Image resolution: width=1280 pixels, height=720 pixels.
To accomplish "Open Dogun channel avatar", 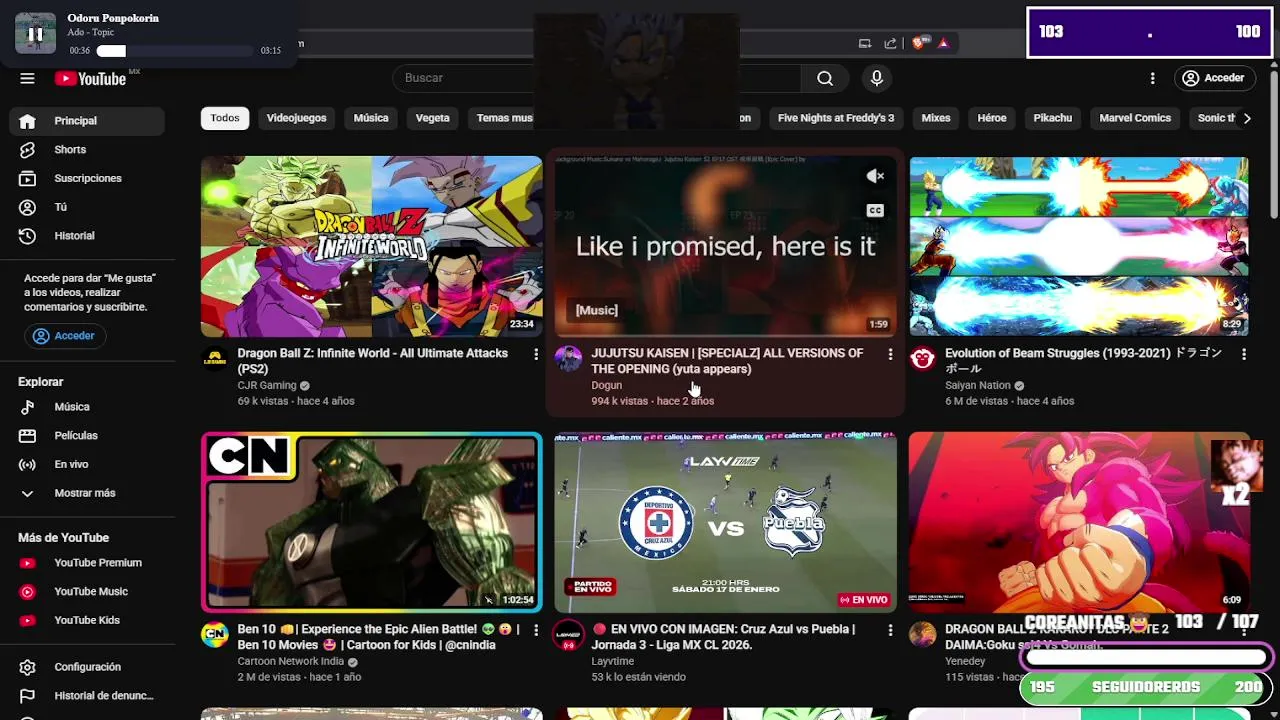I will [x=568, y=359].
